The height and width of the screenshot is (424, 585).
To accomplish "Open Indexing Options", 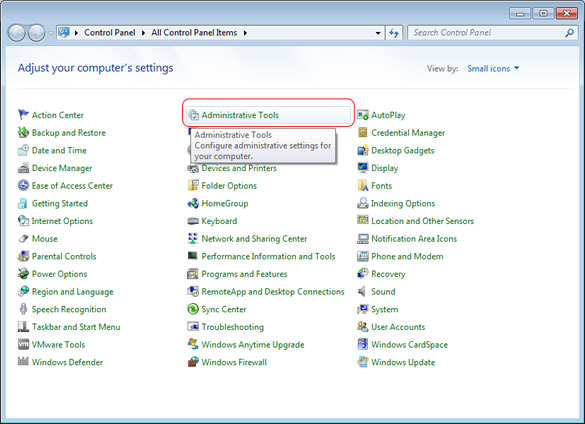I will (x=403, y=203).
